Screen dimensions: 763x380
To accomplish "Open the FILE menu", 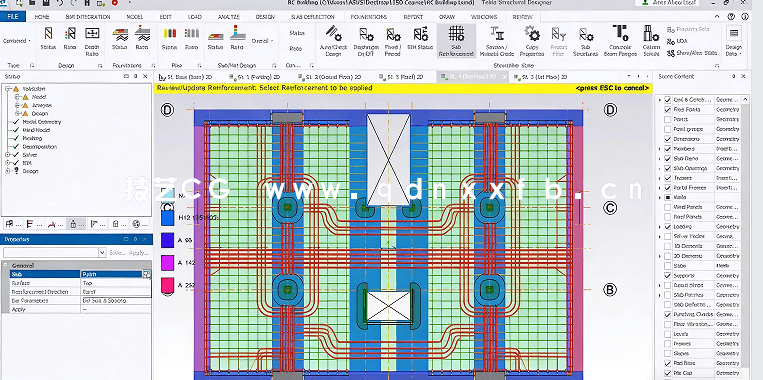I will [13, 17].
